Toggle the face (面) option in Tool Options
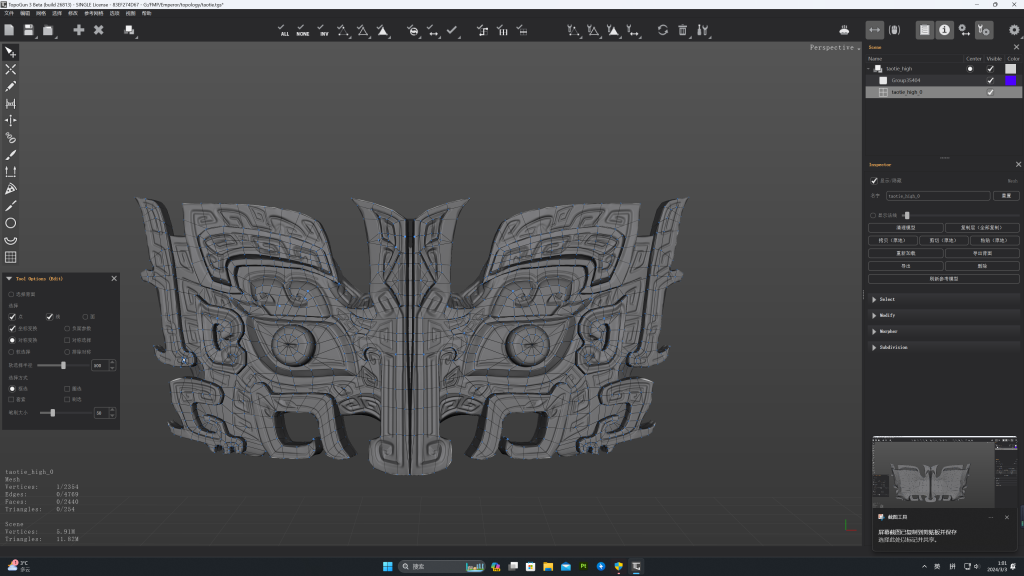This screenshot has width=1024, height=576. (85, 317)
